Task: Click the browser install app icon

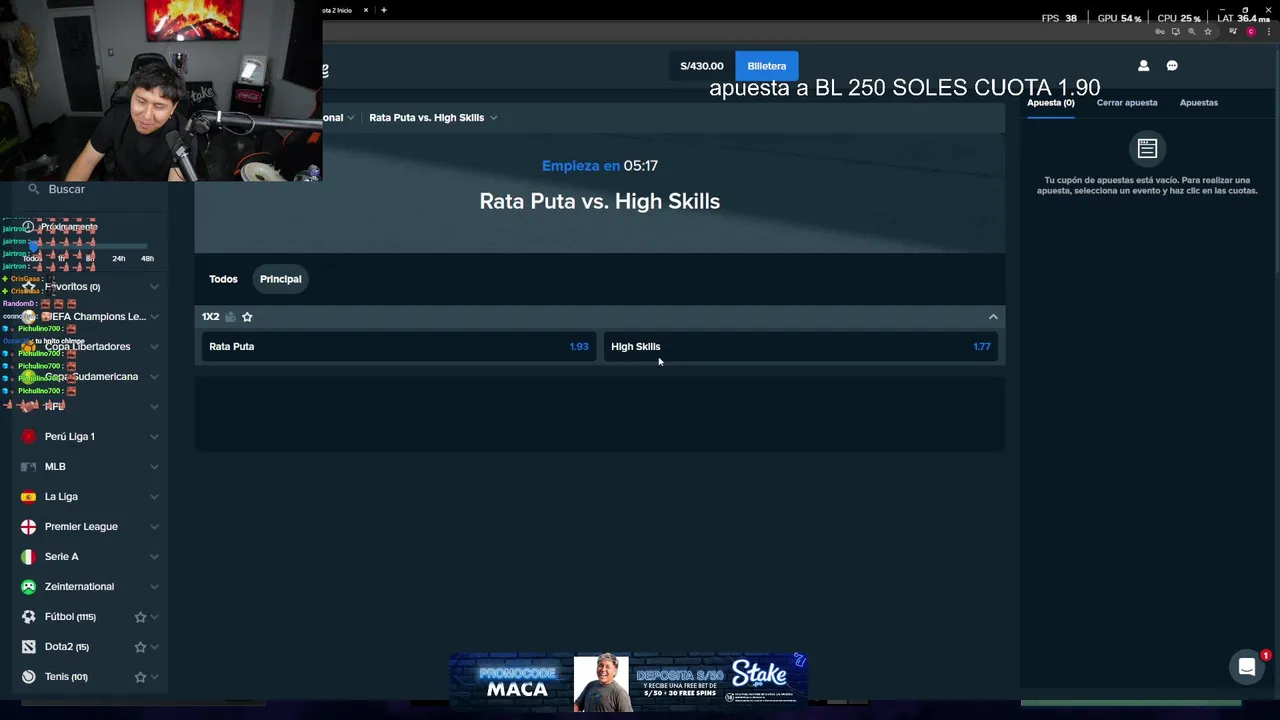Action: tap(1176, 32)
